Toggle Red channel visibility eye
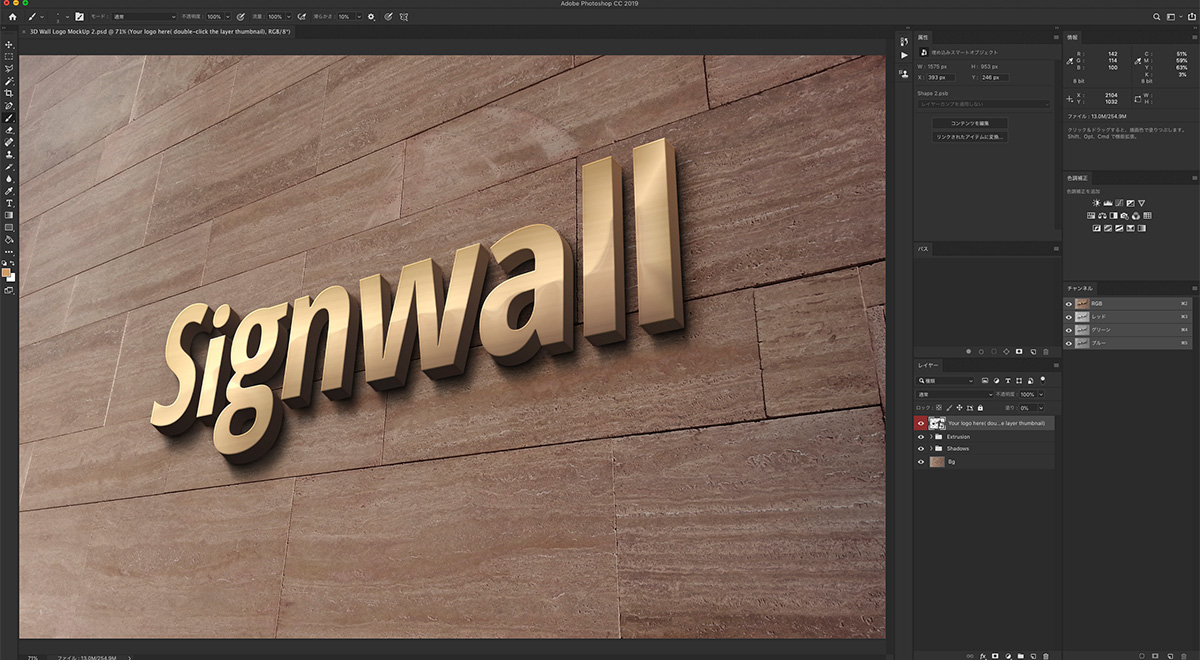The width and height of the screenshot is (1200, 660). pyautogui.click(x=1069, y=316)
